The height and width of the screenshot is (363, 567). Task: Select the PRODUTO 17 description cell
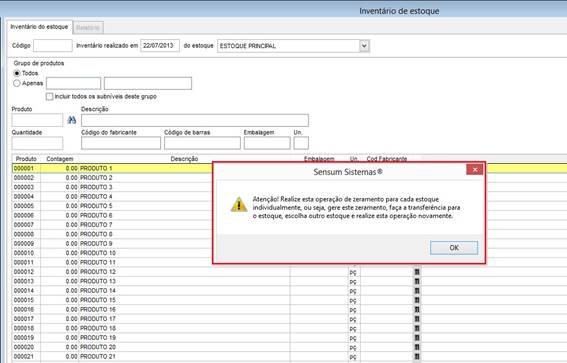pyautogui.click(x=184, y=319)
